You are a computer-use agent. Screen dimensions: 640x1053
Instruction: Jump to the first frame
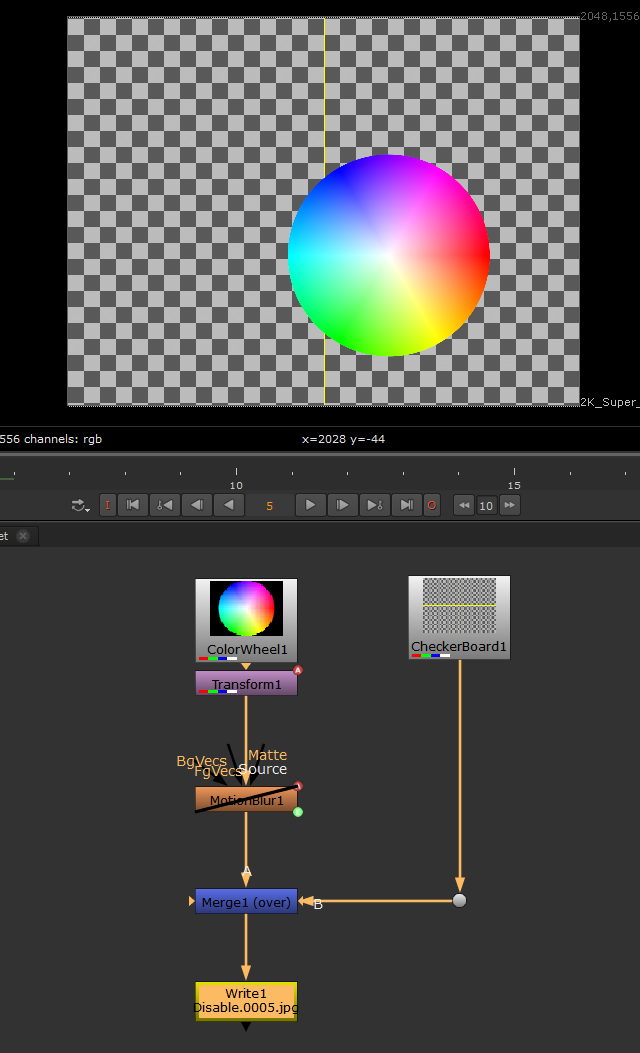[x=133, y=505]
